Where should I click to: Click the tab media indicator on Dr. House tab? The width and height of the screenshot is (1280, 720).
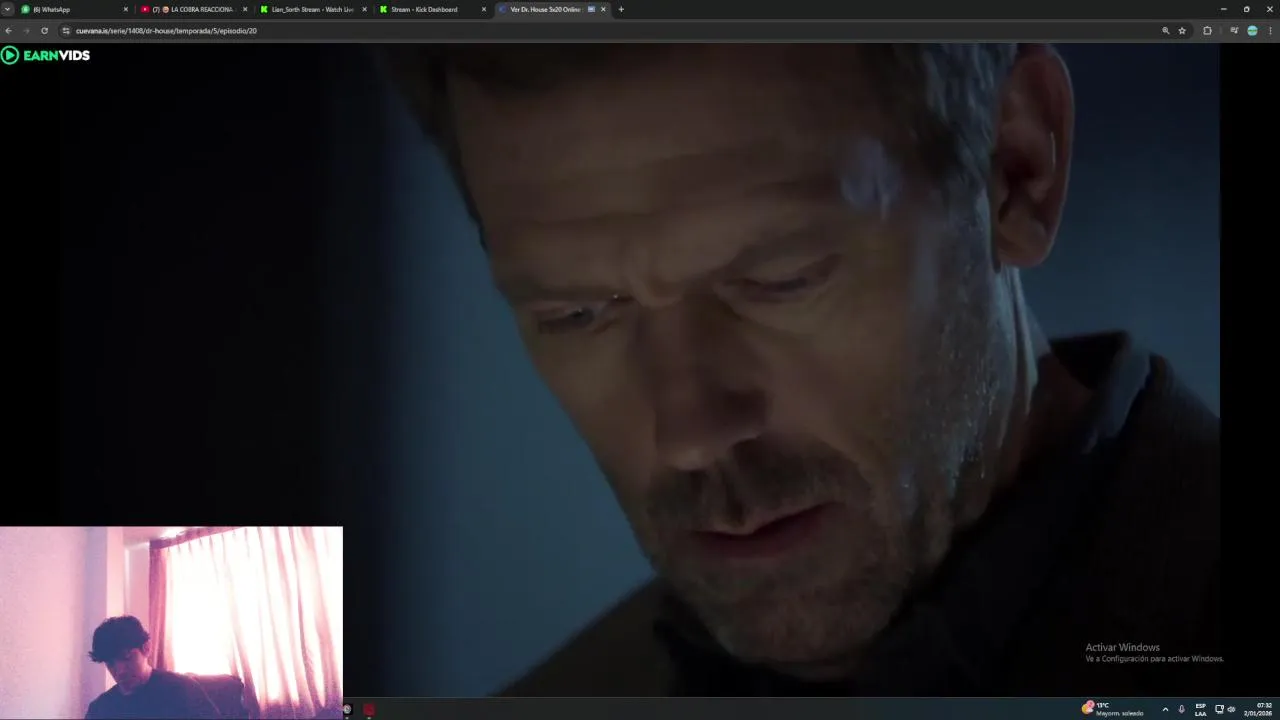click(591, 9)
